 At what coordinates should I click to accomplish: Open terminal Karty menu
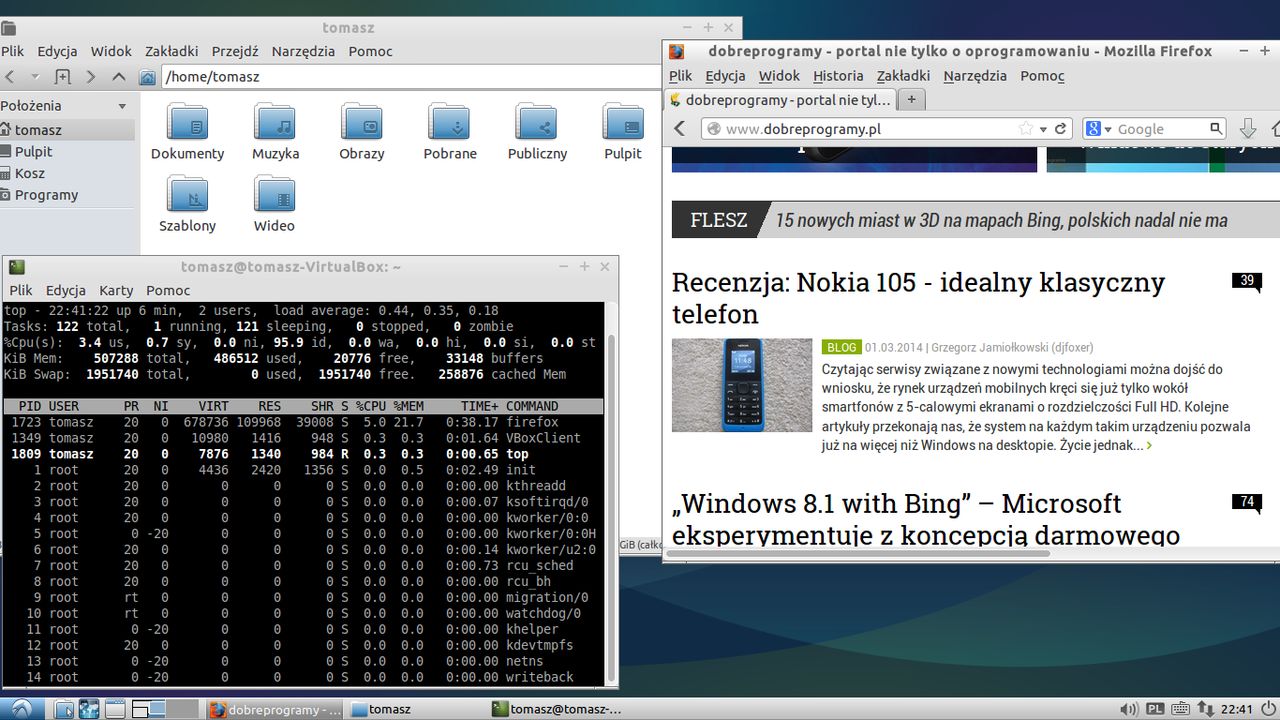click(x=116, y=290)
